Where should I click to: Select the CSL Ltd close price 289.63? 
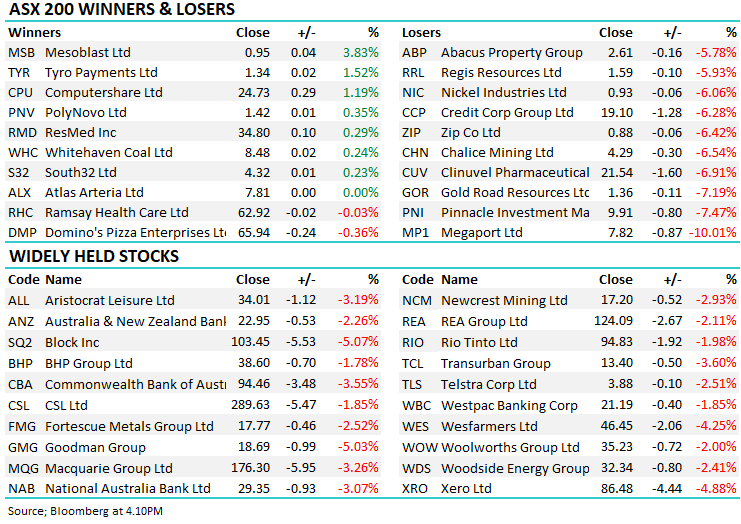point(249,406)
